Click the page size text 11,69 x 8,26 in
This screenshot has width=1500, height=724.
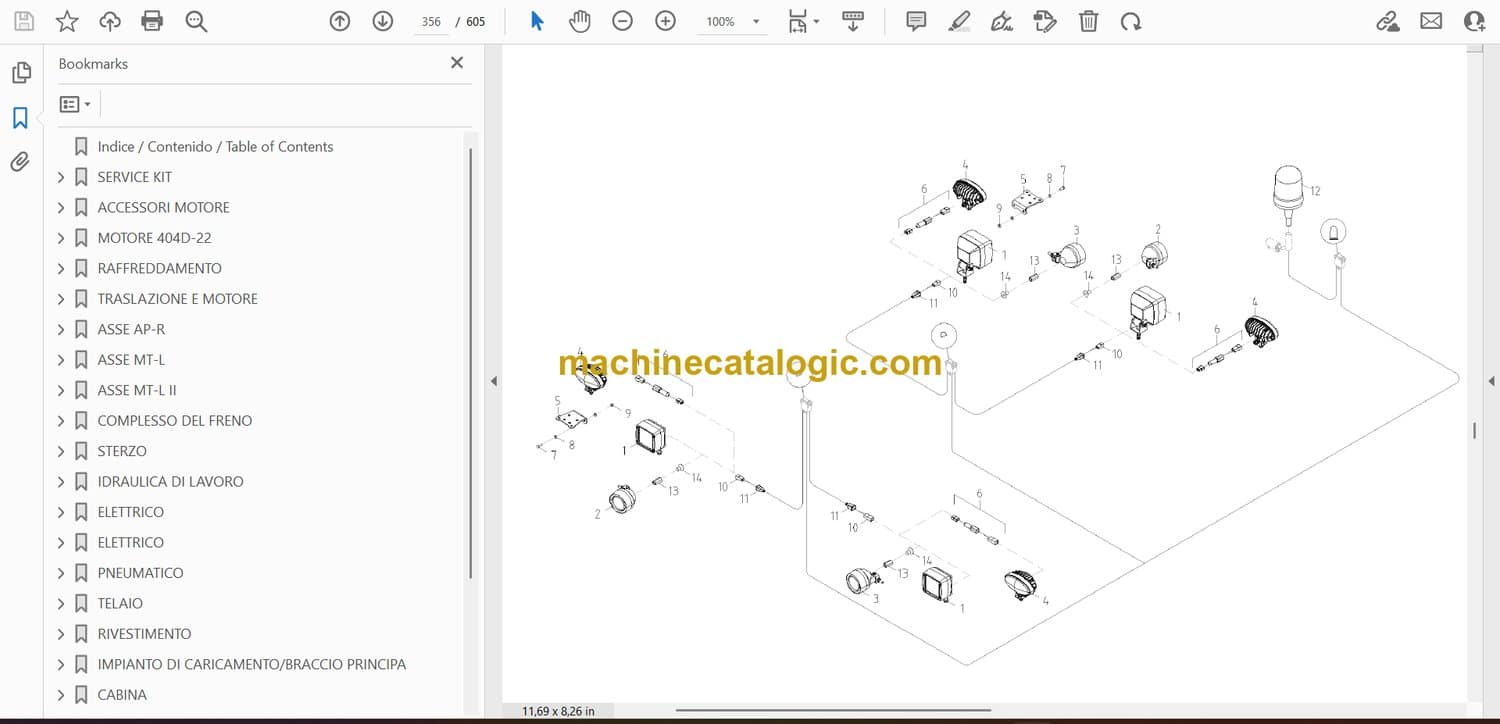tap(558, 711)
